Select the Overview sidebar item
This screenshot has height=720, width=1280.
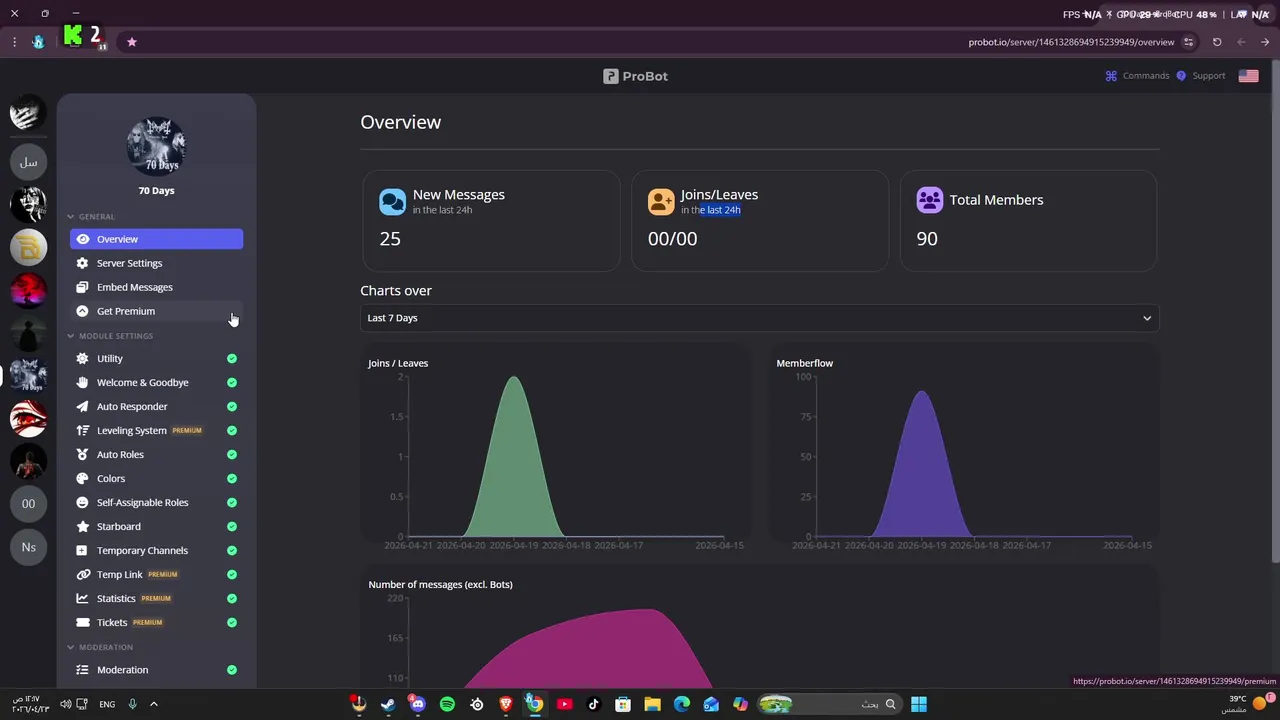click(156, 239)
